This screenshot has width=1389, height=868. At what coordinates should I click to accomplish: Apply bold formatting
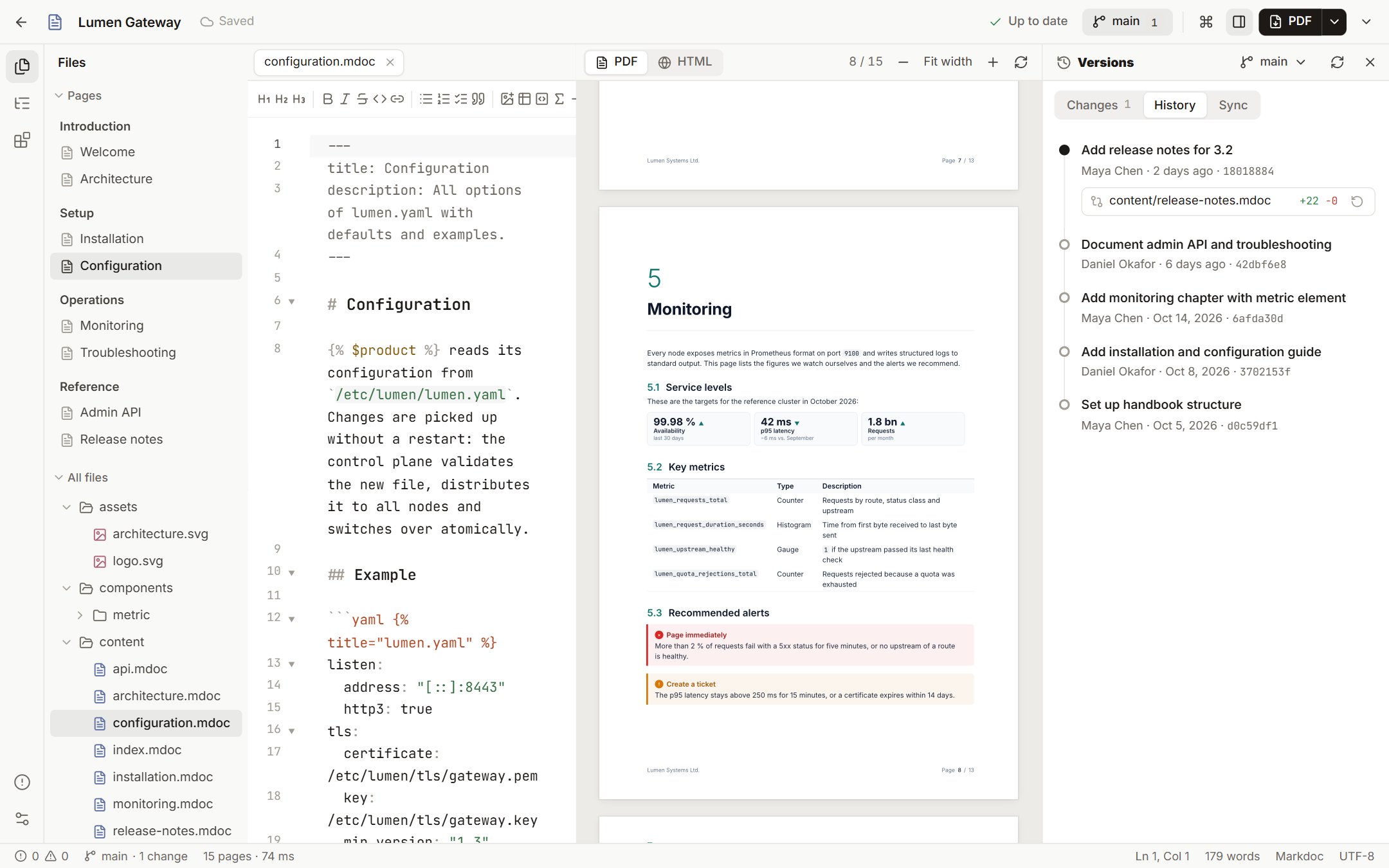pyautogui.click(x=327, y=99)
